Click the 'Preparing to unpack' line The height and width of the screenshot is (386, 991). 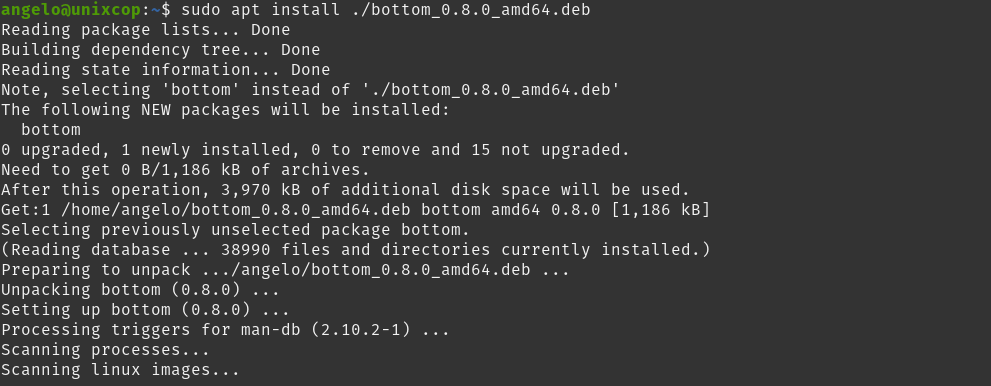click(x=285, y=270)
